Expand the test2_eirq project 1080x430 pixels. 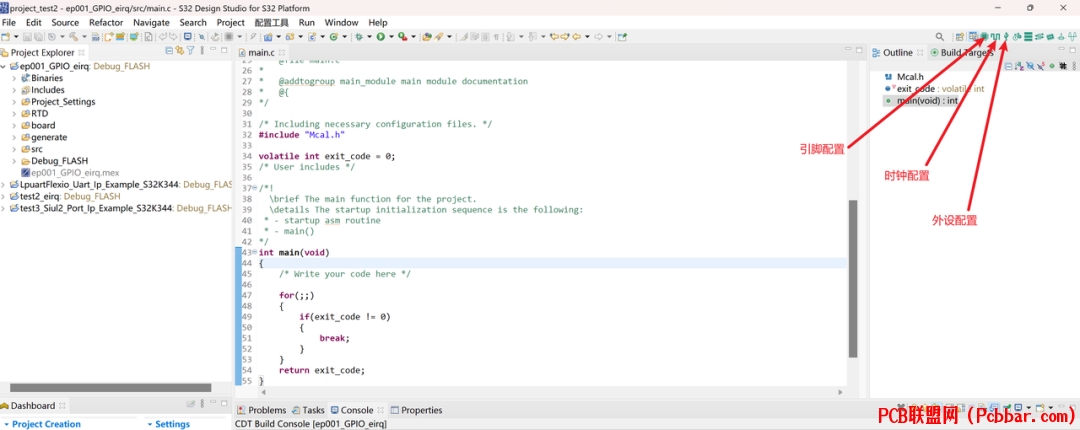[x=5, y=196]
